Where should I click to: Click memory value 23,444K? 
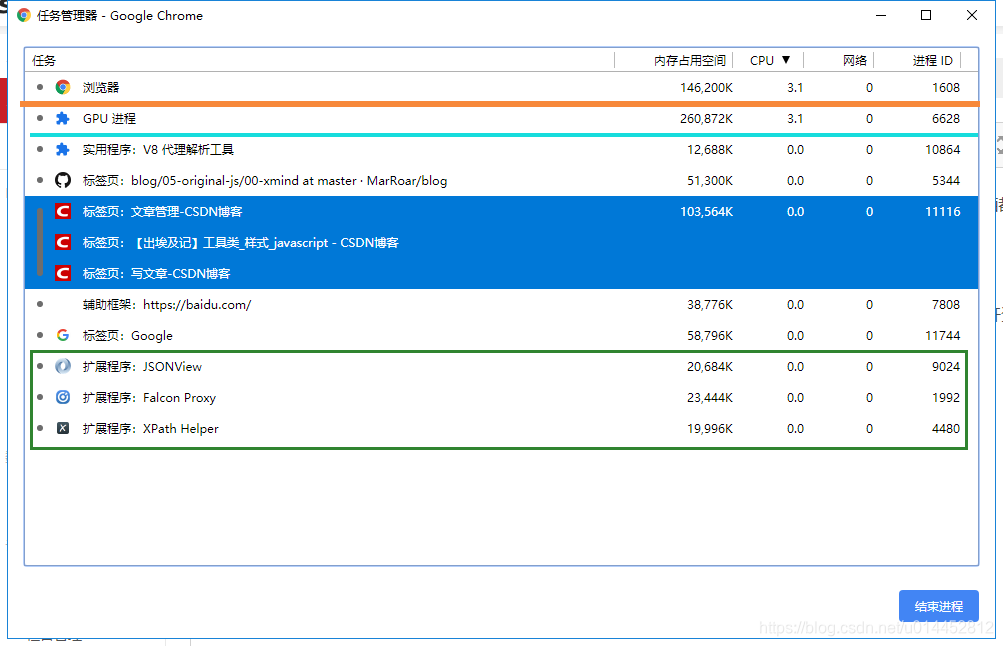coord(710,397)
